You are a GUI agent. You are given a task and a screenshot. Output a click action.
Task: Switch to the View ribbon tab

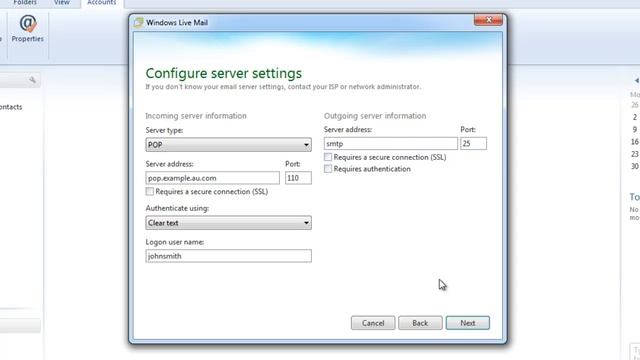tap(62, 2)
